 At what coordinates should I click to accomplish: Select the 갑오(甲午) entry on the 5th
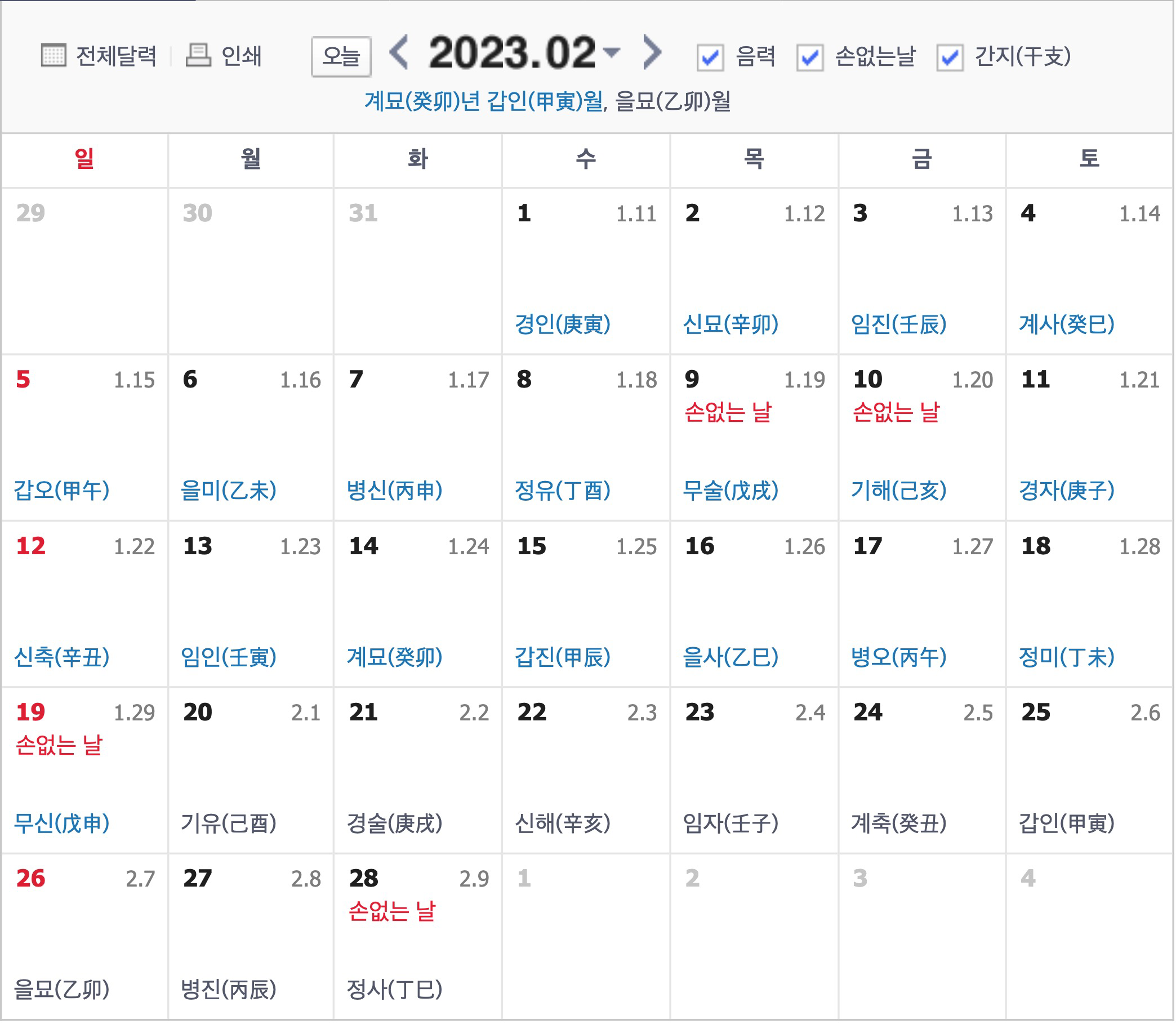pos(62,491)
